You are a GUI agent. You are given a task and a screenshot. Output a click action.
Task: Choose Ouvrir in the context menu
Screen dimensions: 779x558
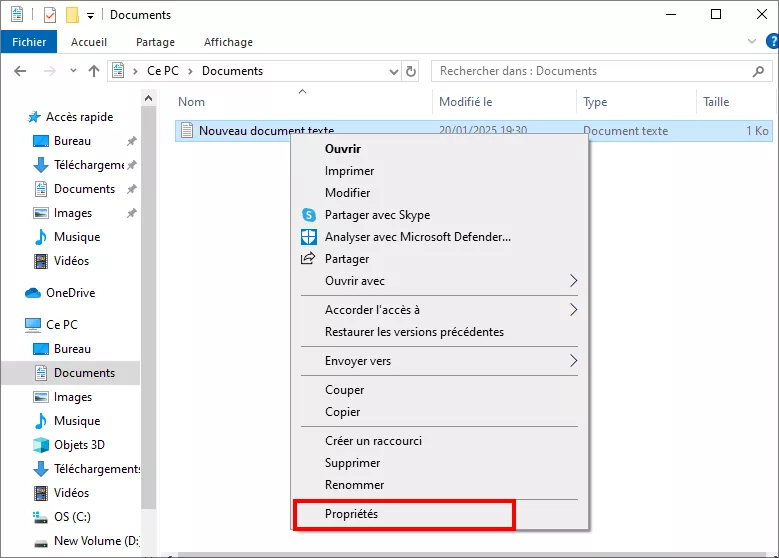(x=440, y=149)
